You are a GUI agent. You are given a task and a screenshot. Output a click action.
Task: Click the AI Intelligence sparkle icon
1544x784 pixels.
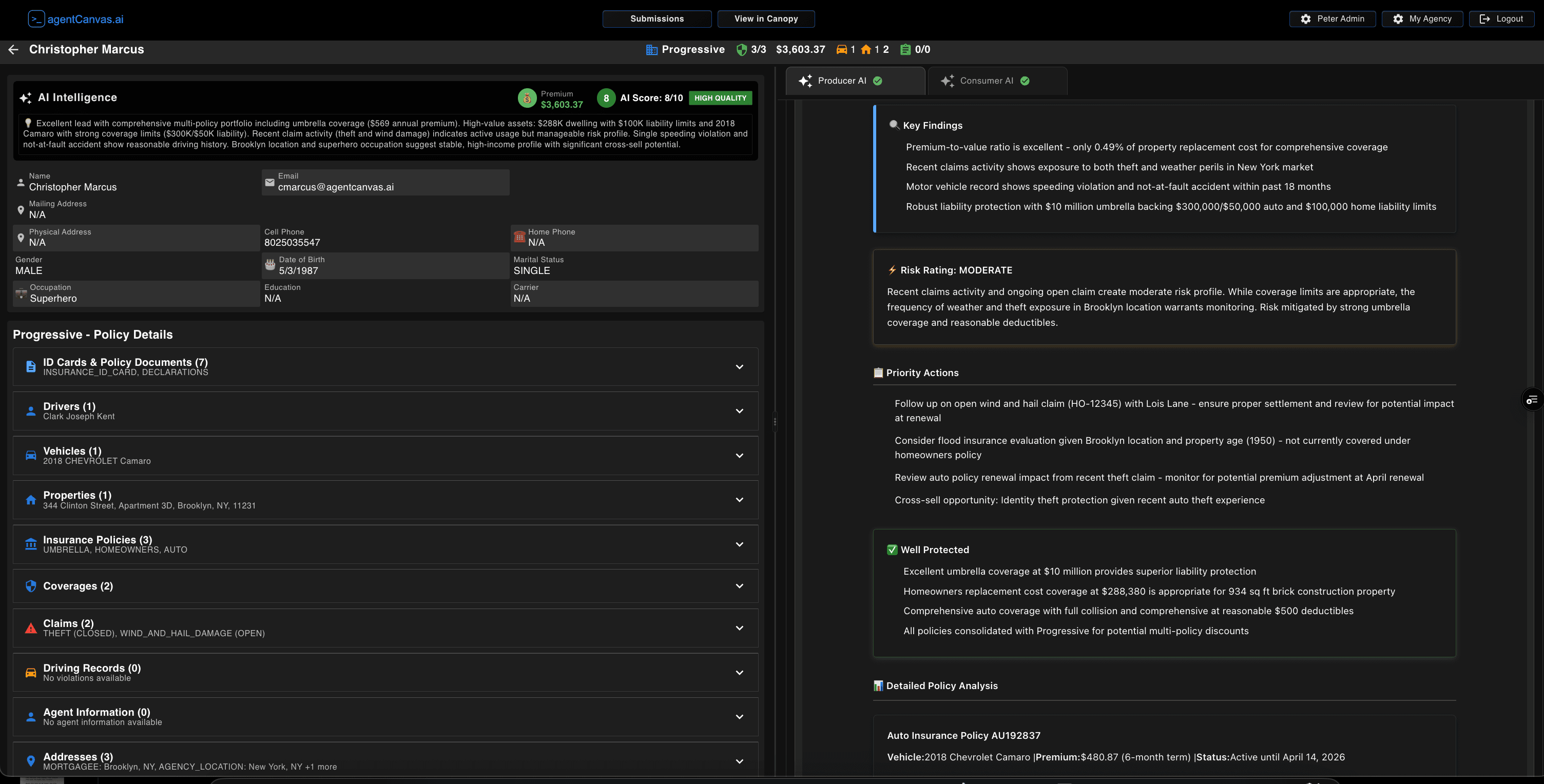25,97
